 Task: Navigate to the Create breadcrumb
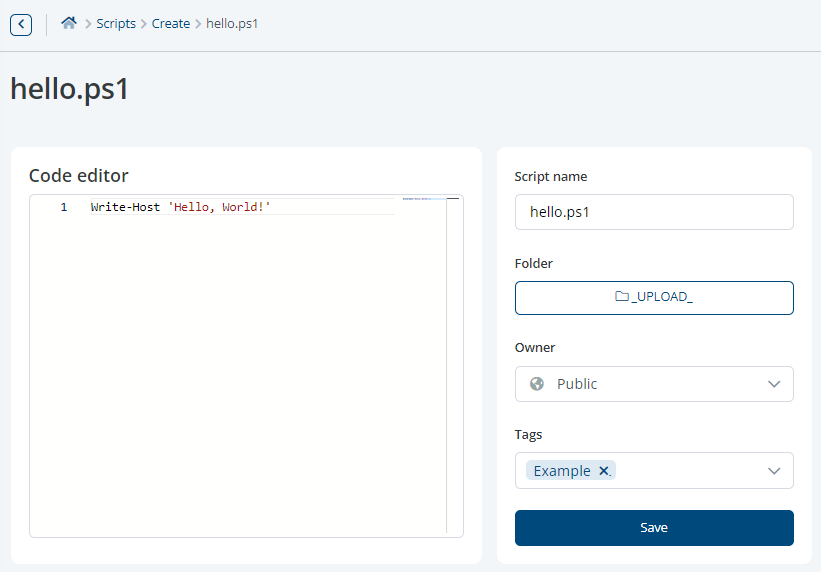tap(171, 24)
